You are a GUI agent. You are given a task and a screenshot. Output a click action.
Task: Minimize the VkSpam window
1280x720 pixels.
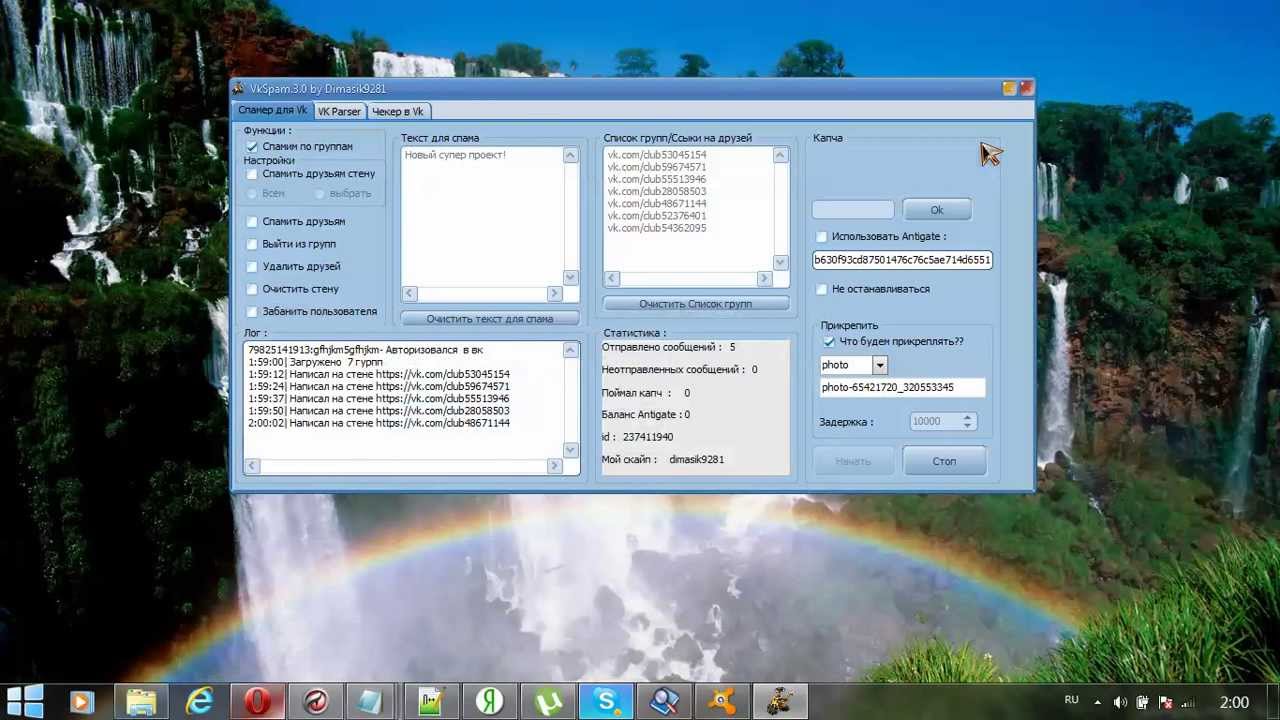point(1009,88)
